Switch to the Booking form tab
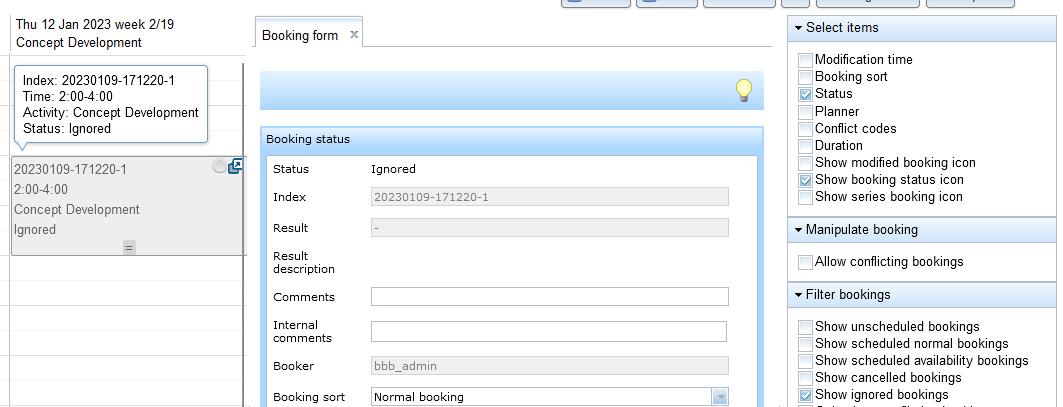Viewport: 1063px width, 407px height. pyautogui.click(x=300, y=35)
